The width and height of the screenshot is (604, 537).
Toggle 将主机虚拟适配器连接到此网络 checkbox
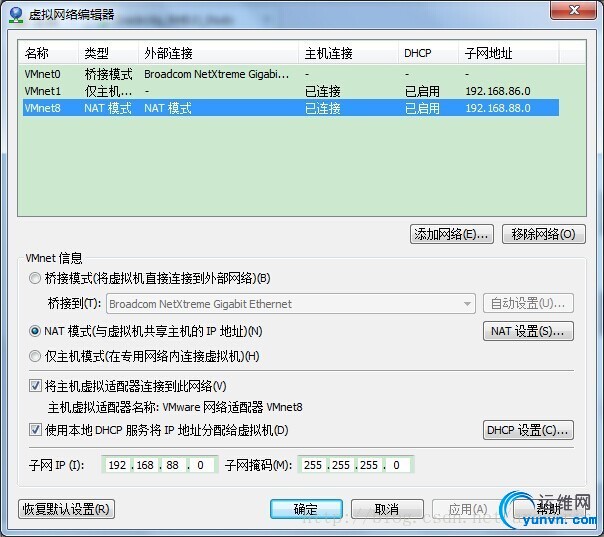35,386
